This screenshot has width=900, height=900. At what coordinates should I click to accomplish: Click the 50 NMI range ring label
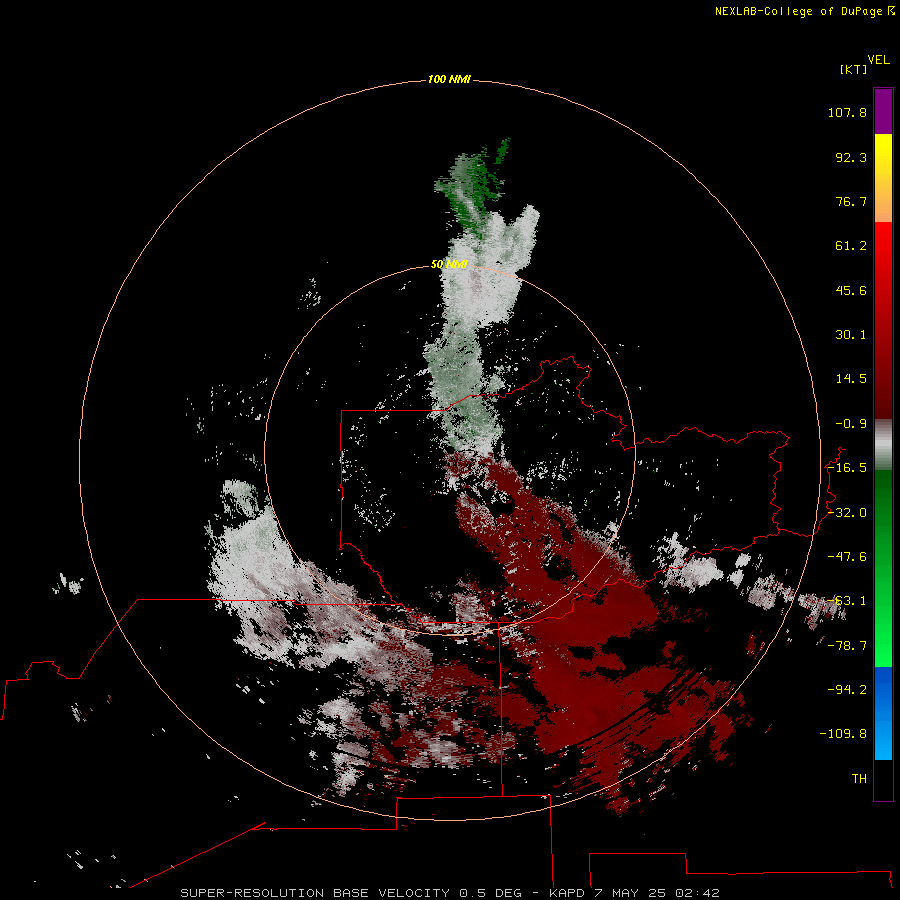point(449,264)
